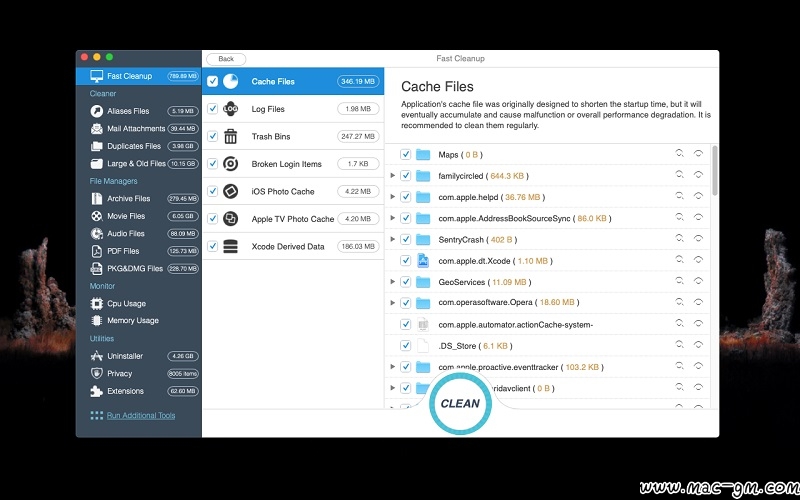Uncheck the Cache Files category checkbox

pos(213,81)
